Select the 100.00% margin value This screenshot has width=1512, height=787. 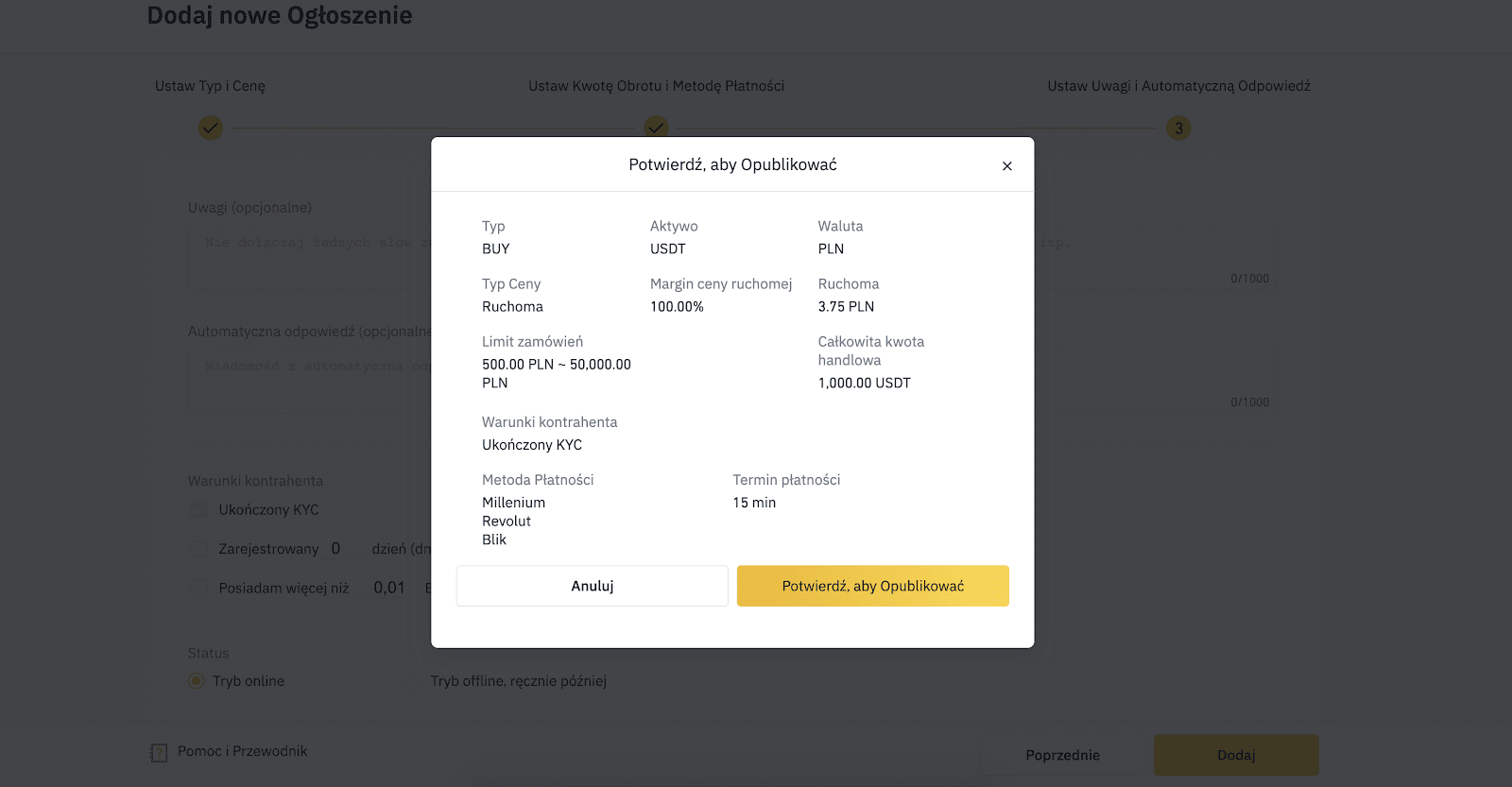[677, 306]
